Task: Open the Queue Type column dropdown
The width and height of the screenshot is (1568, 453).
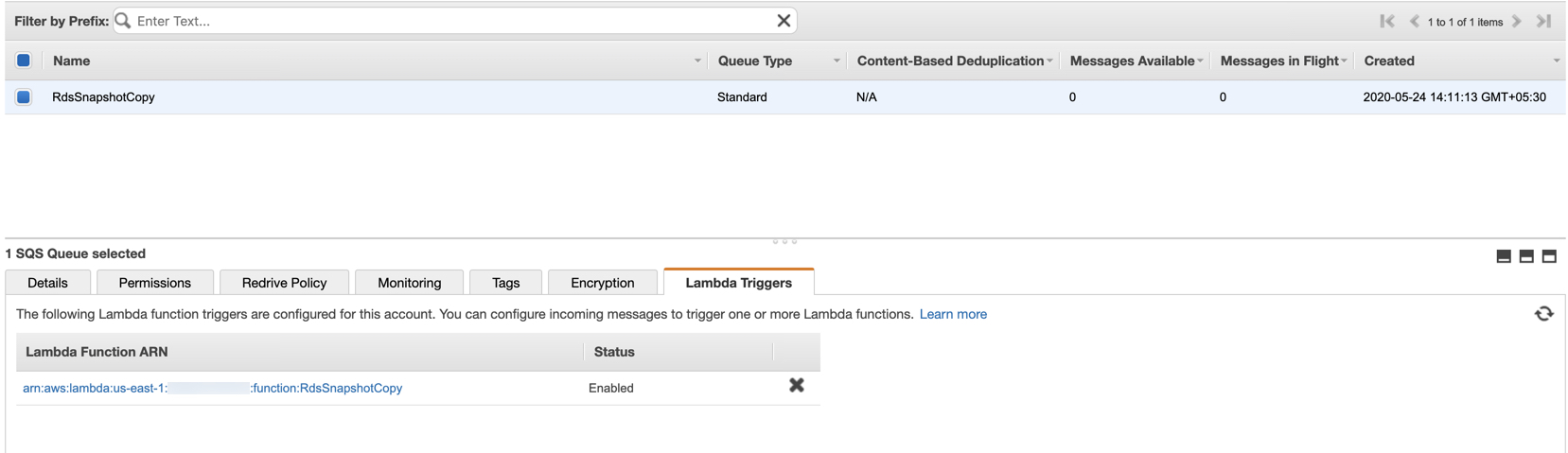Action: click(837, 61)
